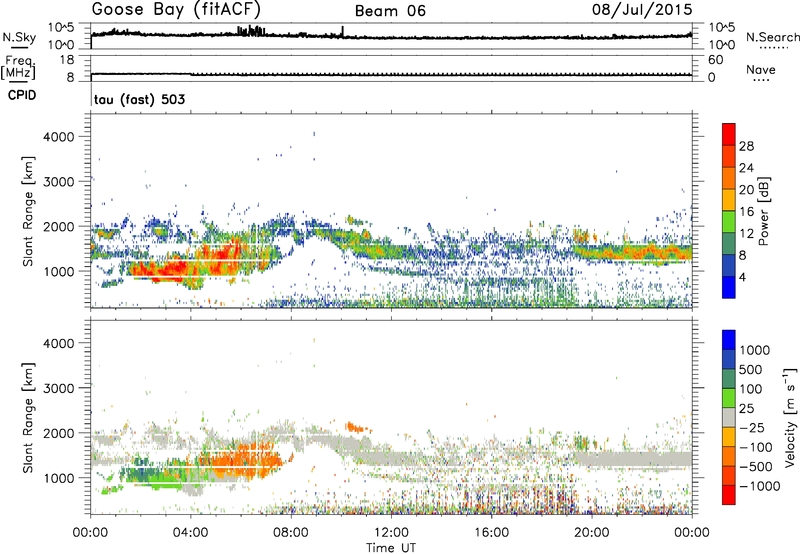This screenshot has height=554, width=800.
Task: Click the 'Freq. [MHz]' axis label
Action: 18,67
